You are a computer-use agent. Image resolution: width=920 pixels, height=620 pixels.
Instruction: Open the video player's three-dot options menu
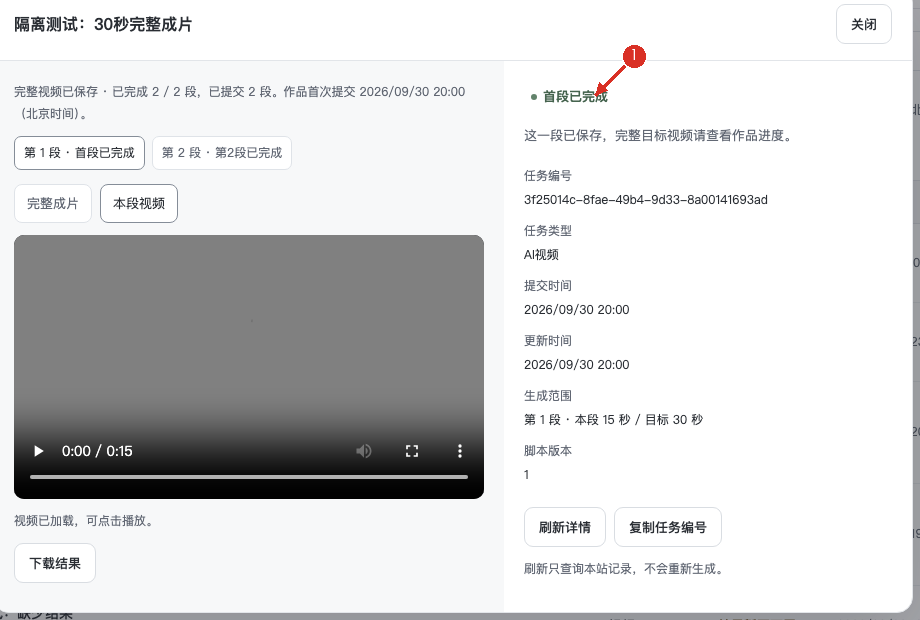pos(459,451)
